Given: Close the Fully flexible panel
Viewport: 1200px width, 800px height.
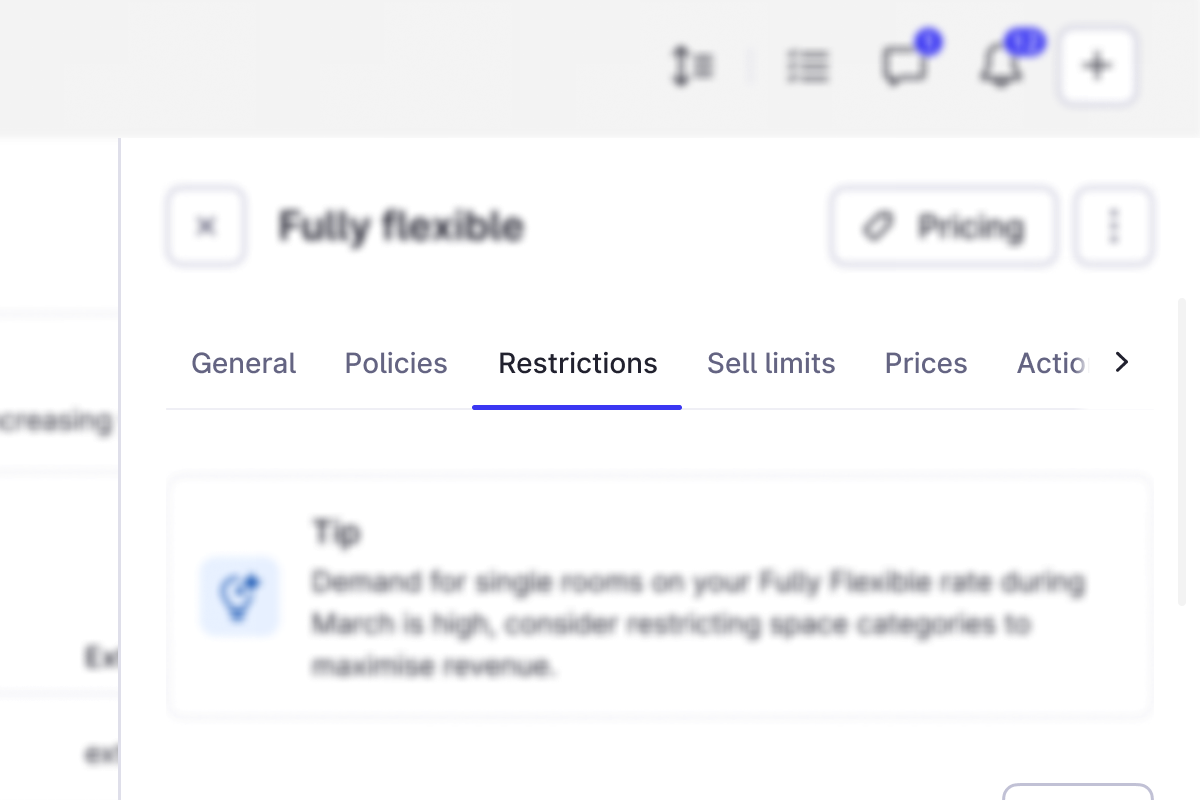Looking at the screenshot, I should click(x=206, y=226).
